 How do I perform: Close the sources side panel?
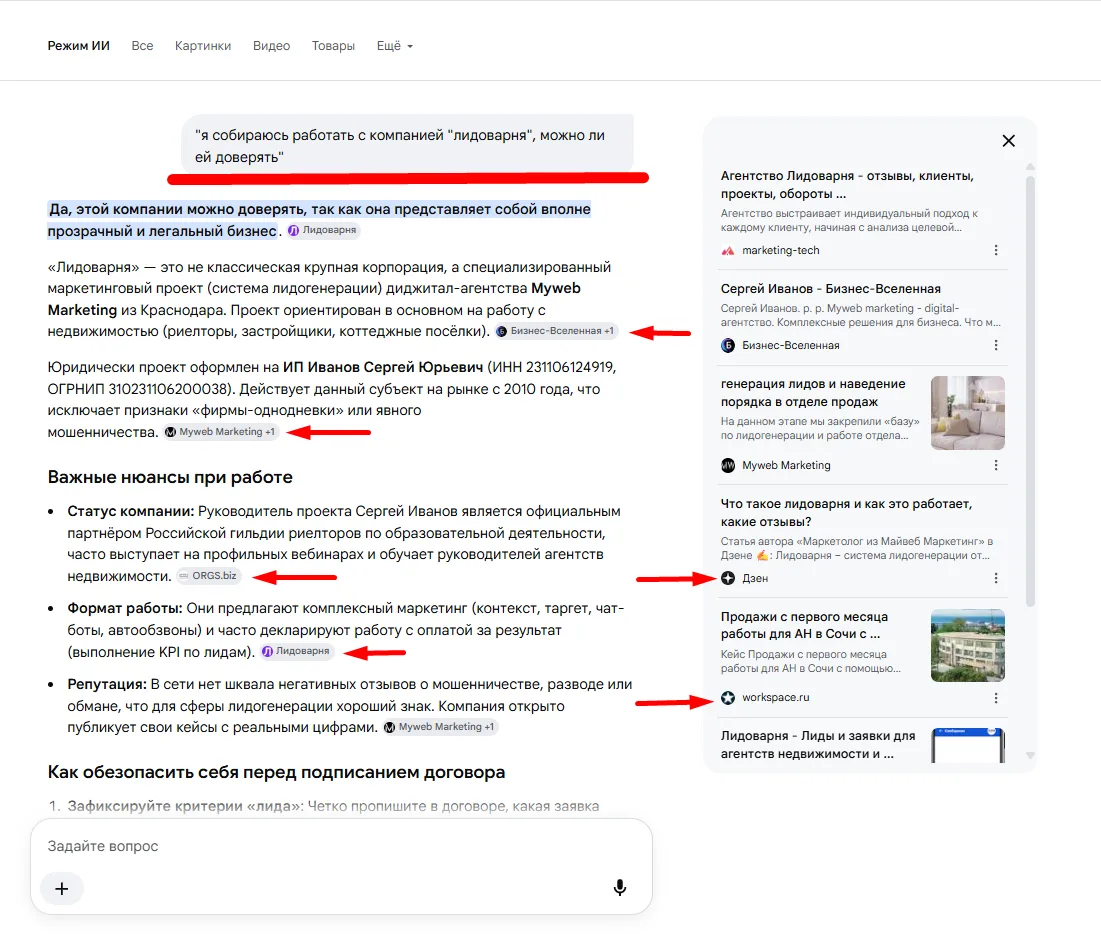[1008, 140]
